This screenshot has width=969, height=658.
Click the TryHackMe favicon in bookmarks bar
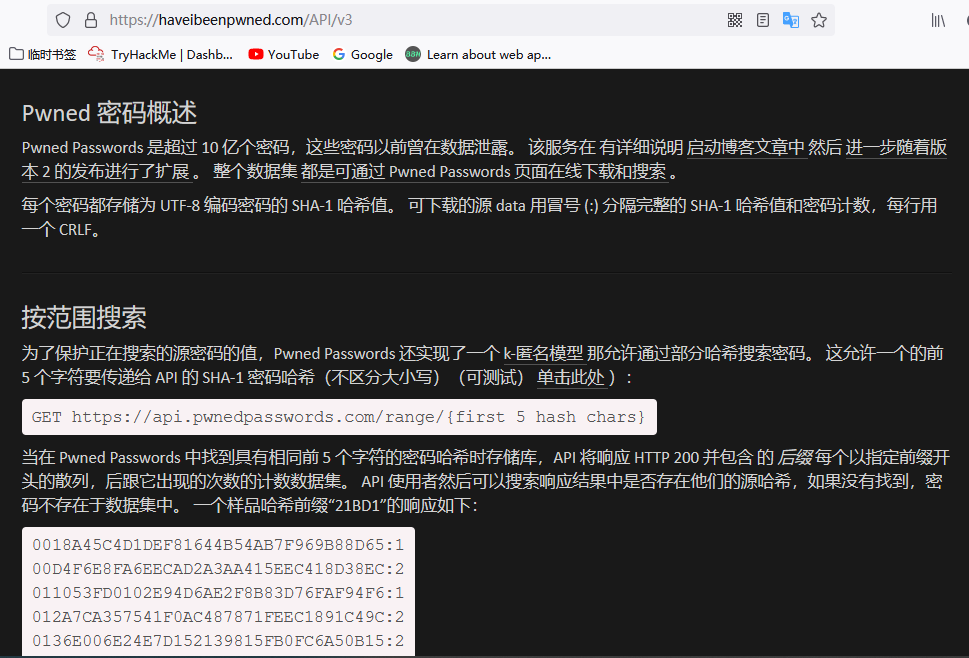96,54
